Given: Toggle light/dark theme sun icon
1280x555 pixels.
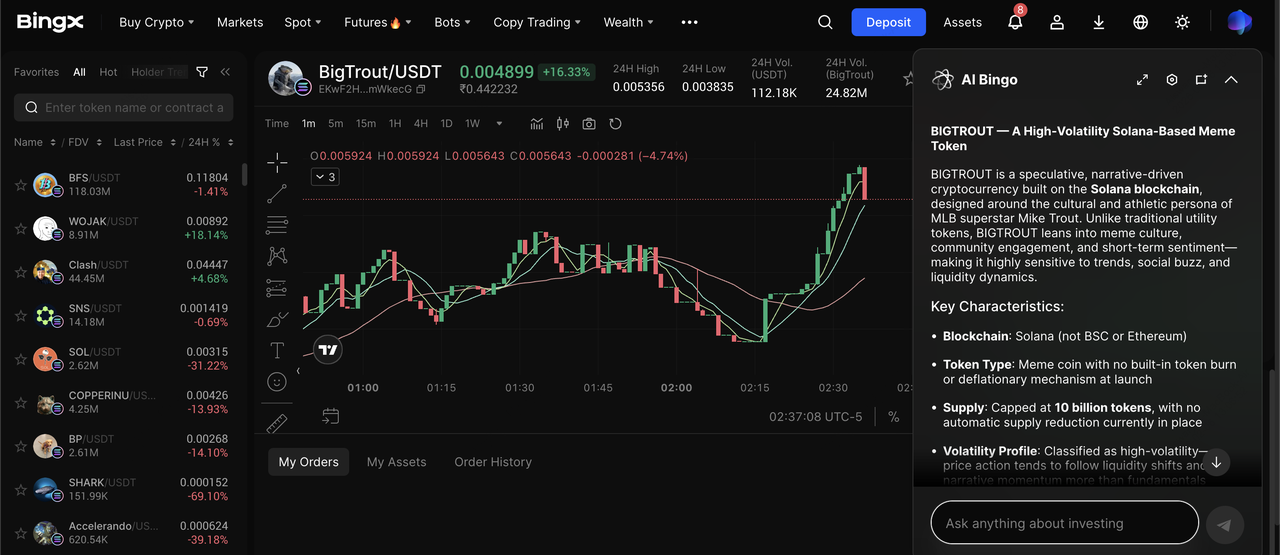Looking at the screenshot, I should [1182, 22].
